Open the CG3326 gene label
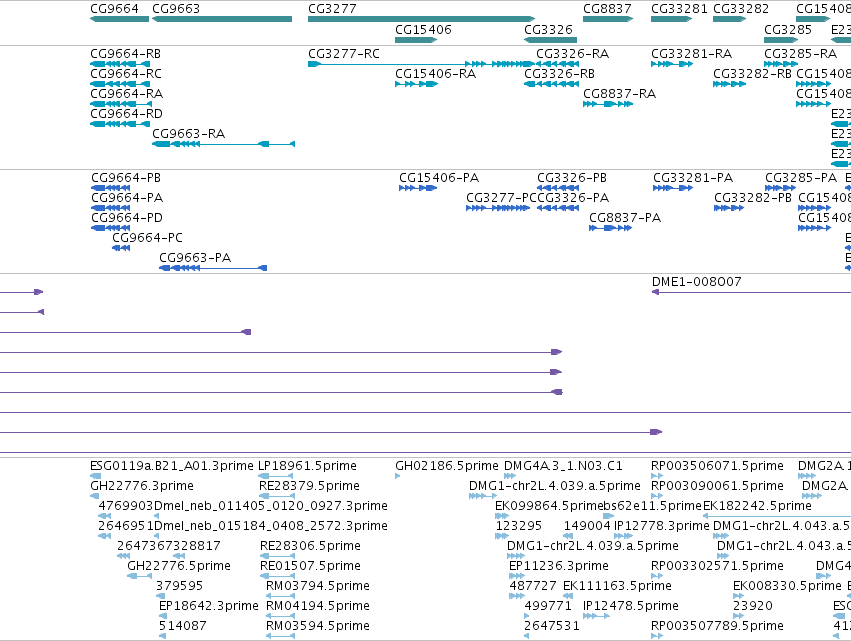The height and width of the screenshot is (641, 851). click(x=548, y=29)
